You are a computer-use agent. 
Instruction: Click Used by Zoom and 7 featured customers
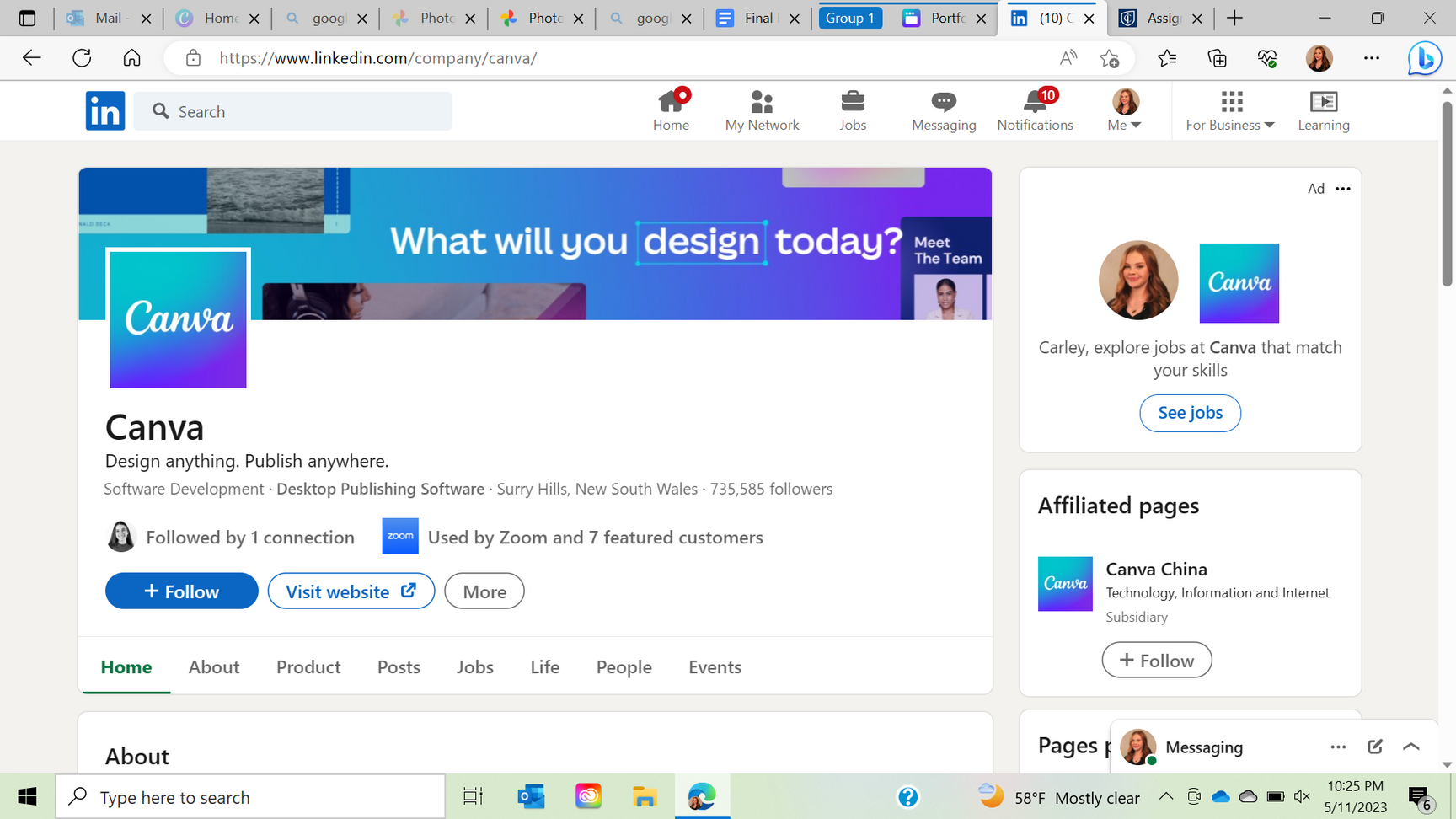573,537
